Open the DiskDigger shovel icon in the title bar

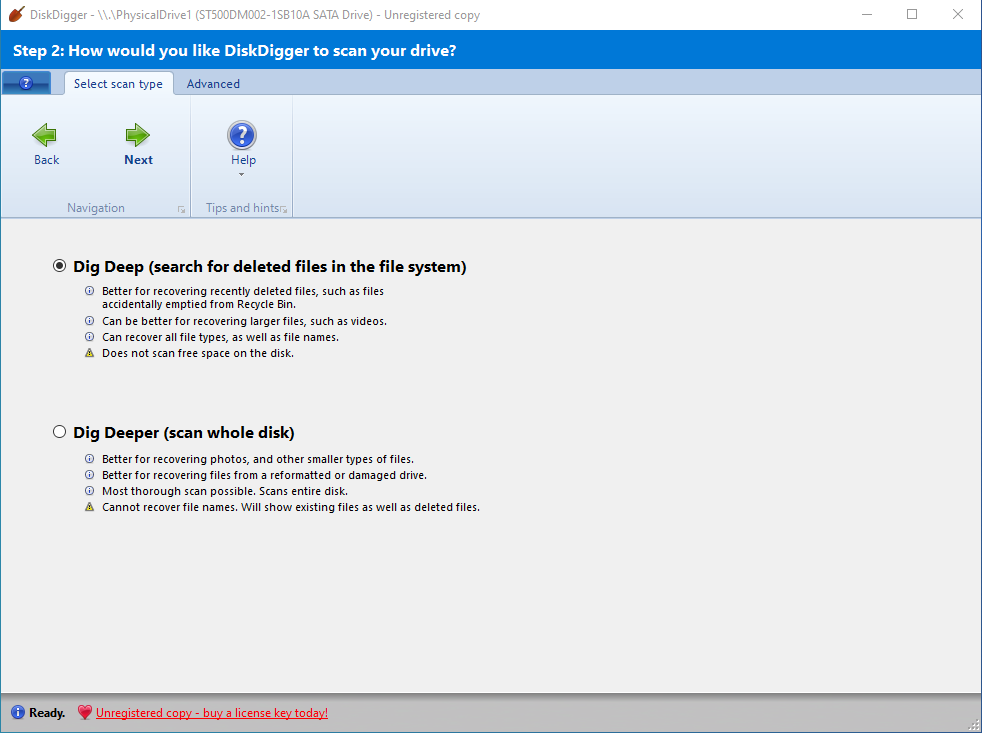(16, 14)
